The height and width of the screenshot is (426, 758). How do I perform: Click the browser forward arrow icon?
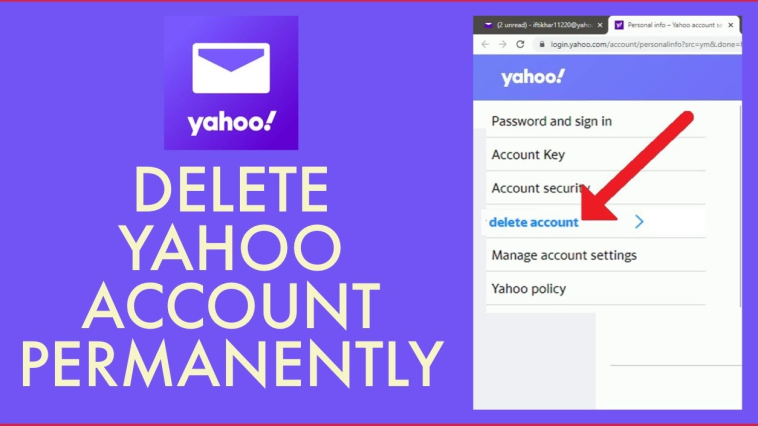coord(502,44)
